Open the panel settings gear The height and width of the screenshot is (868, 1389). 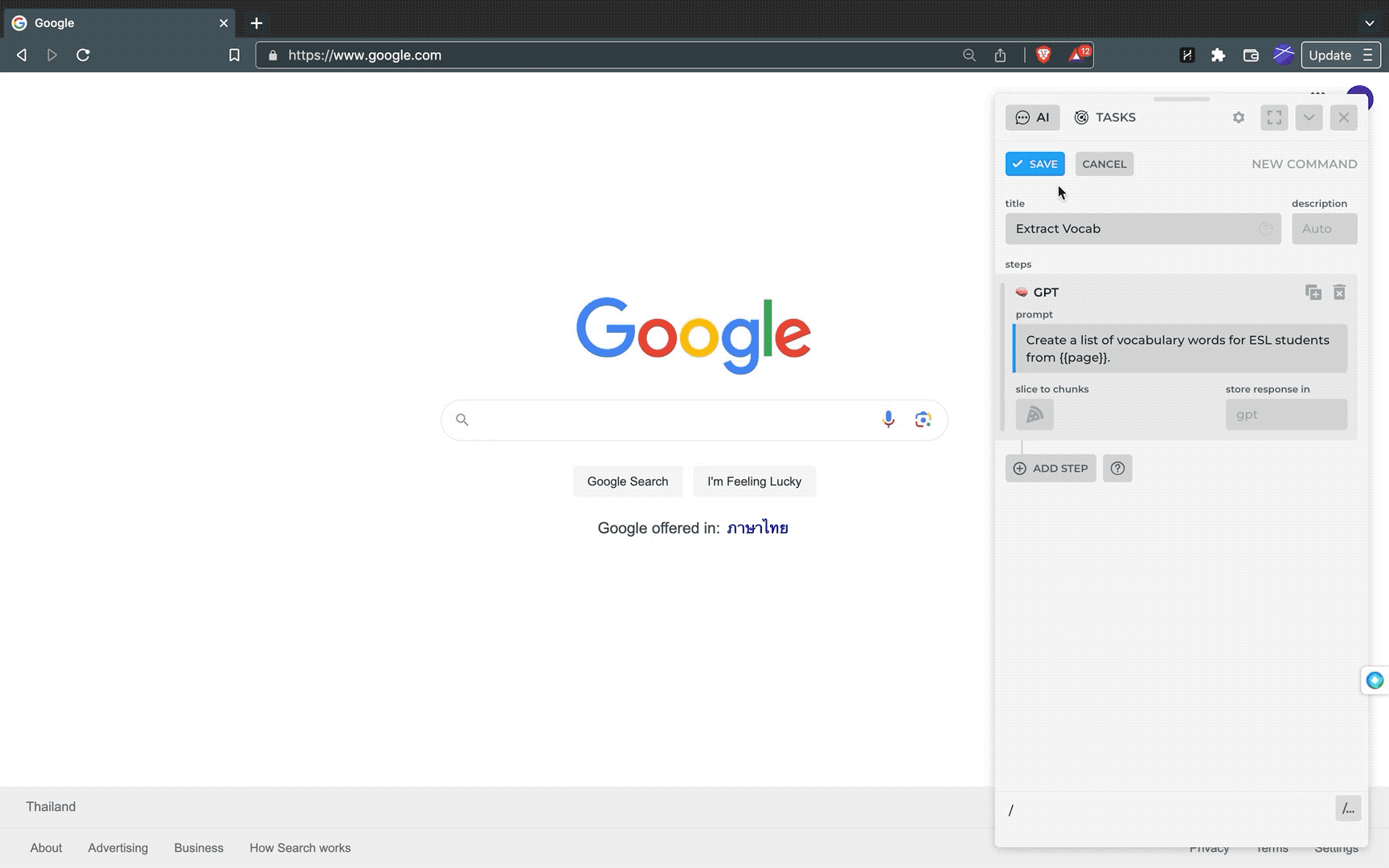pos(1239,117)
